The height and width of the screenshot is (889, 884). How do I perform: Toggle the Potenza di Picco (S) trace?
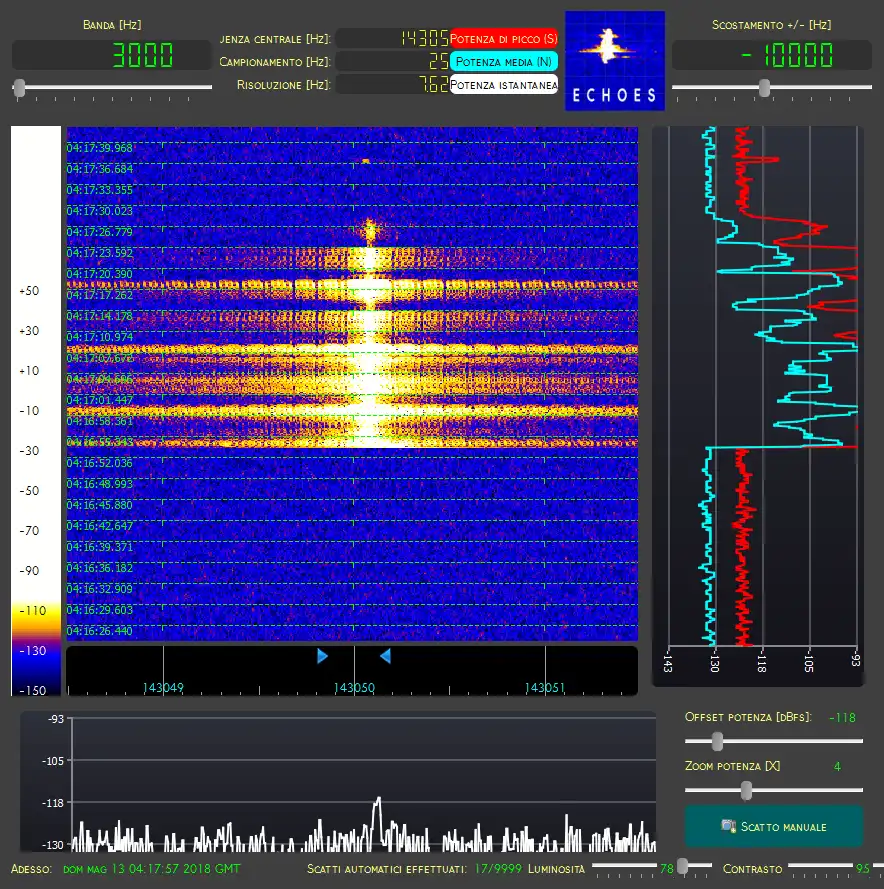click(504, 39)
